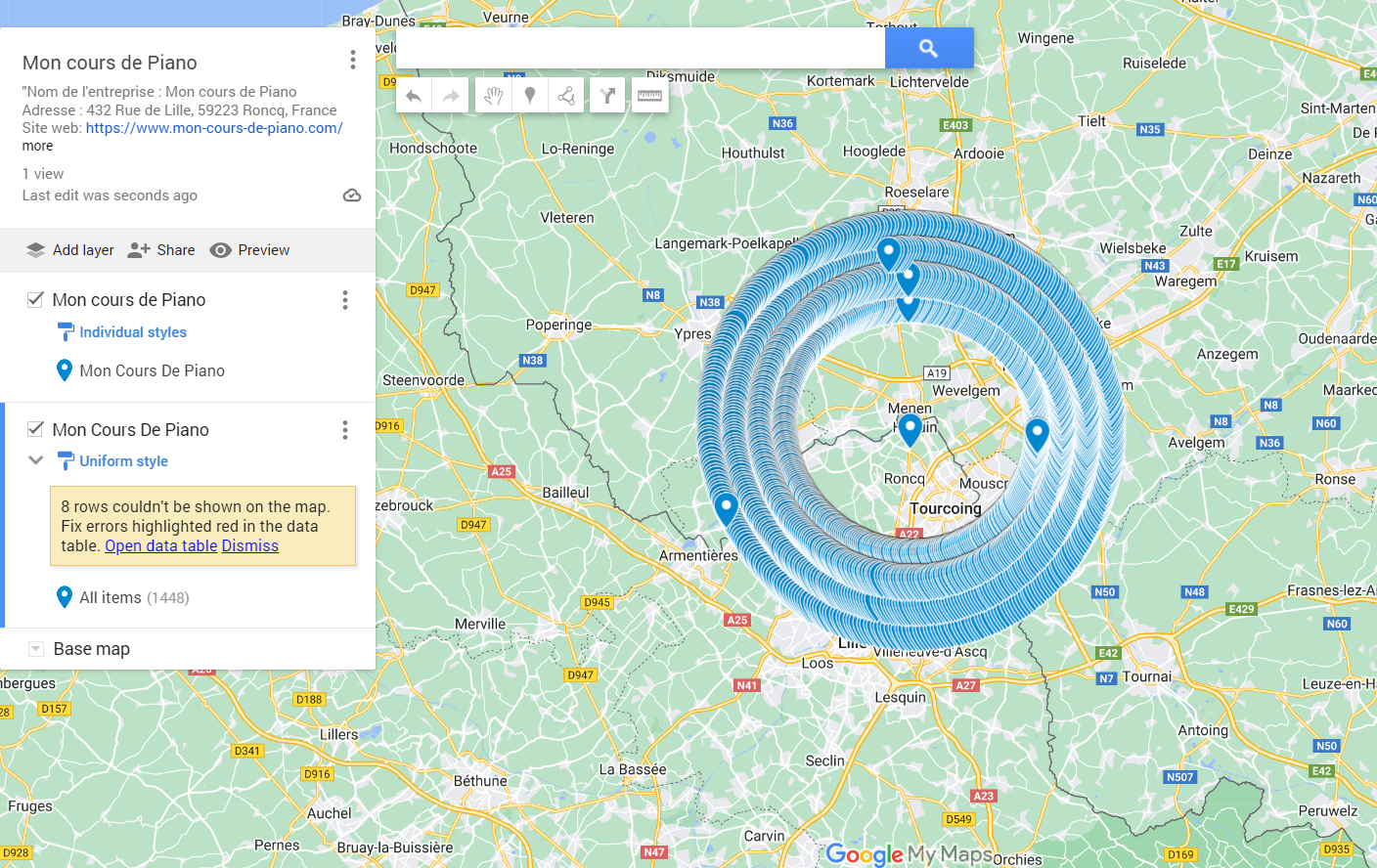Click the Add layer button

[70, 250]
